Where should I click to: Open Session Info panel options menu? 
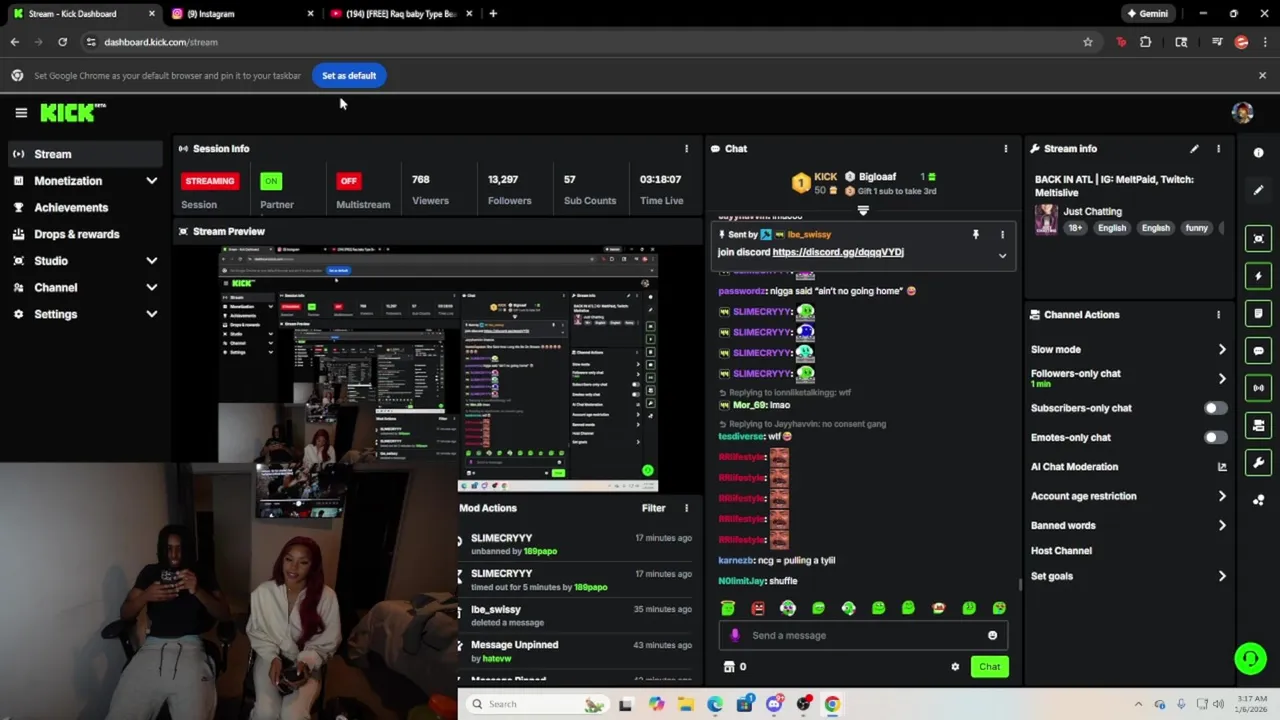pyautogui.click(x=686, y=149)
